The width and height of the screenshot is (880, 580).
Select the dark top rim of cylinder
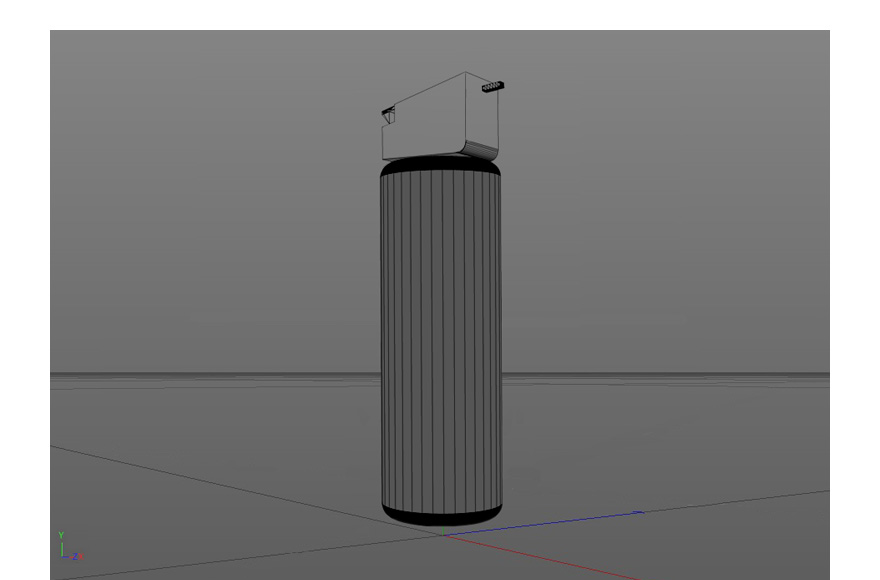tap(440, 167)
